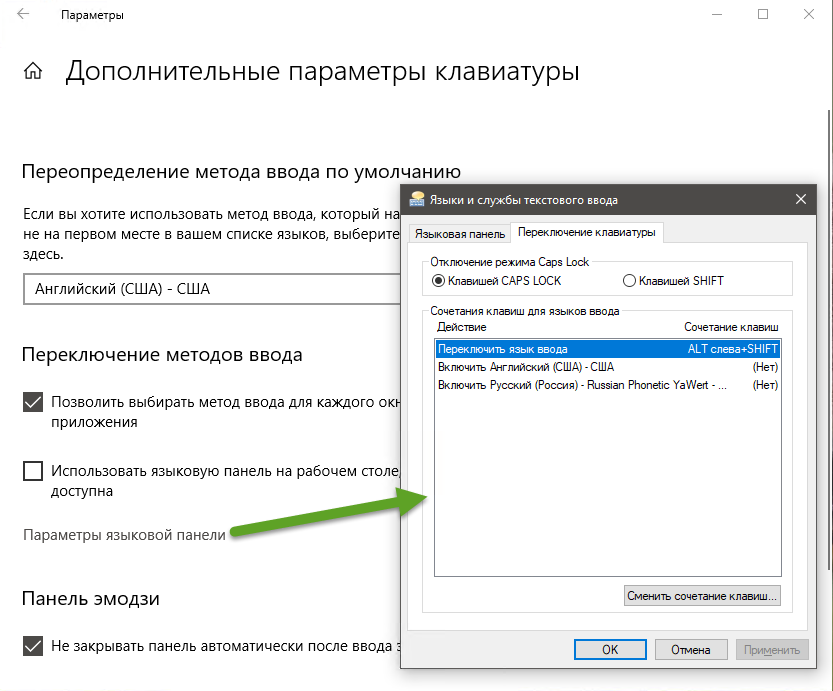
Task: Minimize the Параметры settings window
Action: (717, 15)
